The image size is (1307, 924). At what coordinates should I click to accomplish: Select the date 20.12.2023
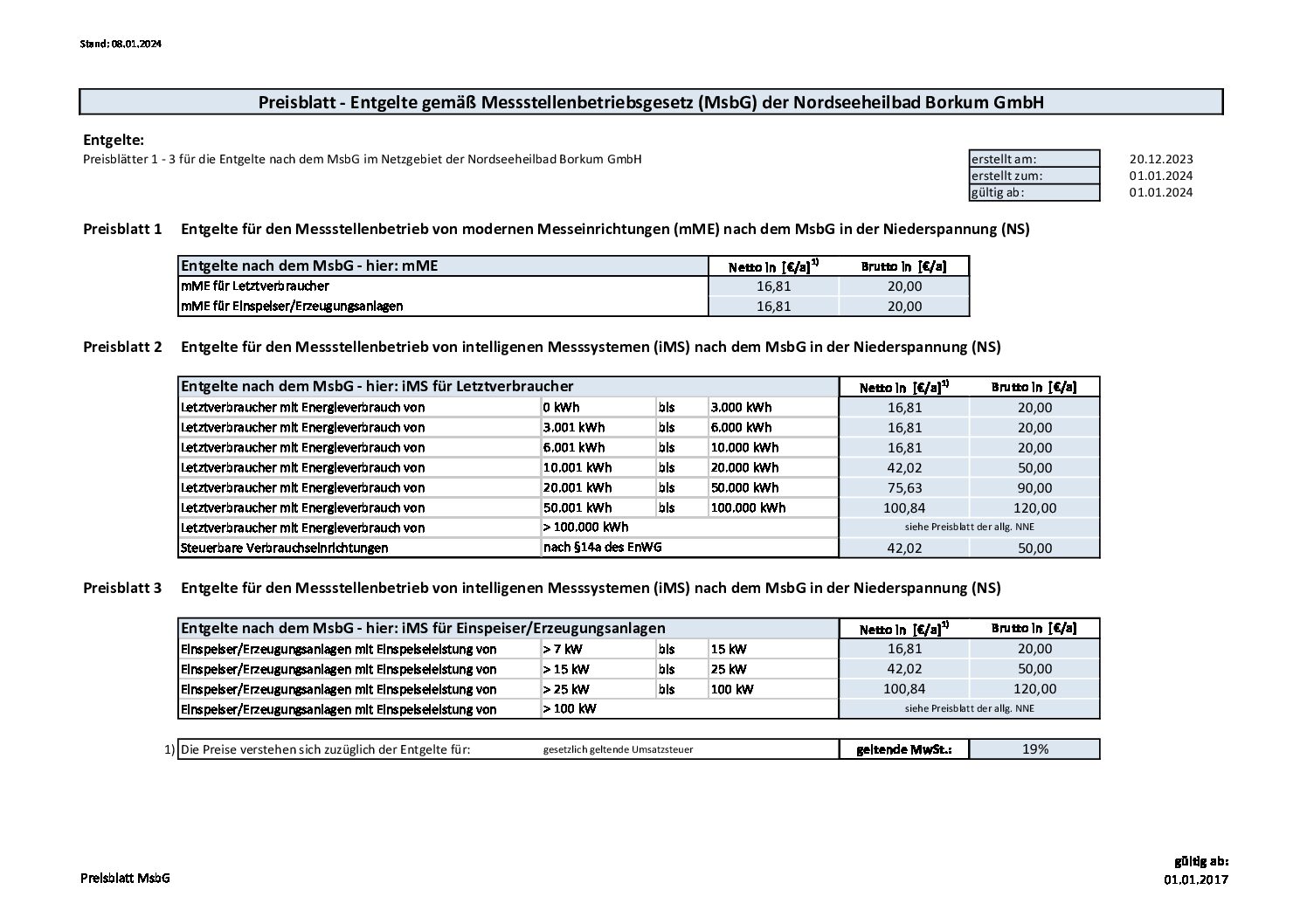tap(1160, 159)
